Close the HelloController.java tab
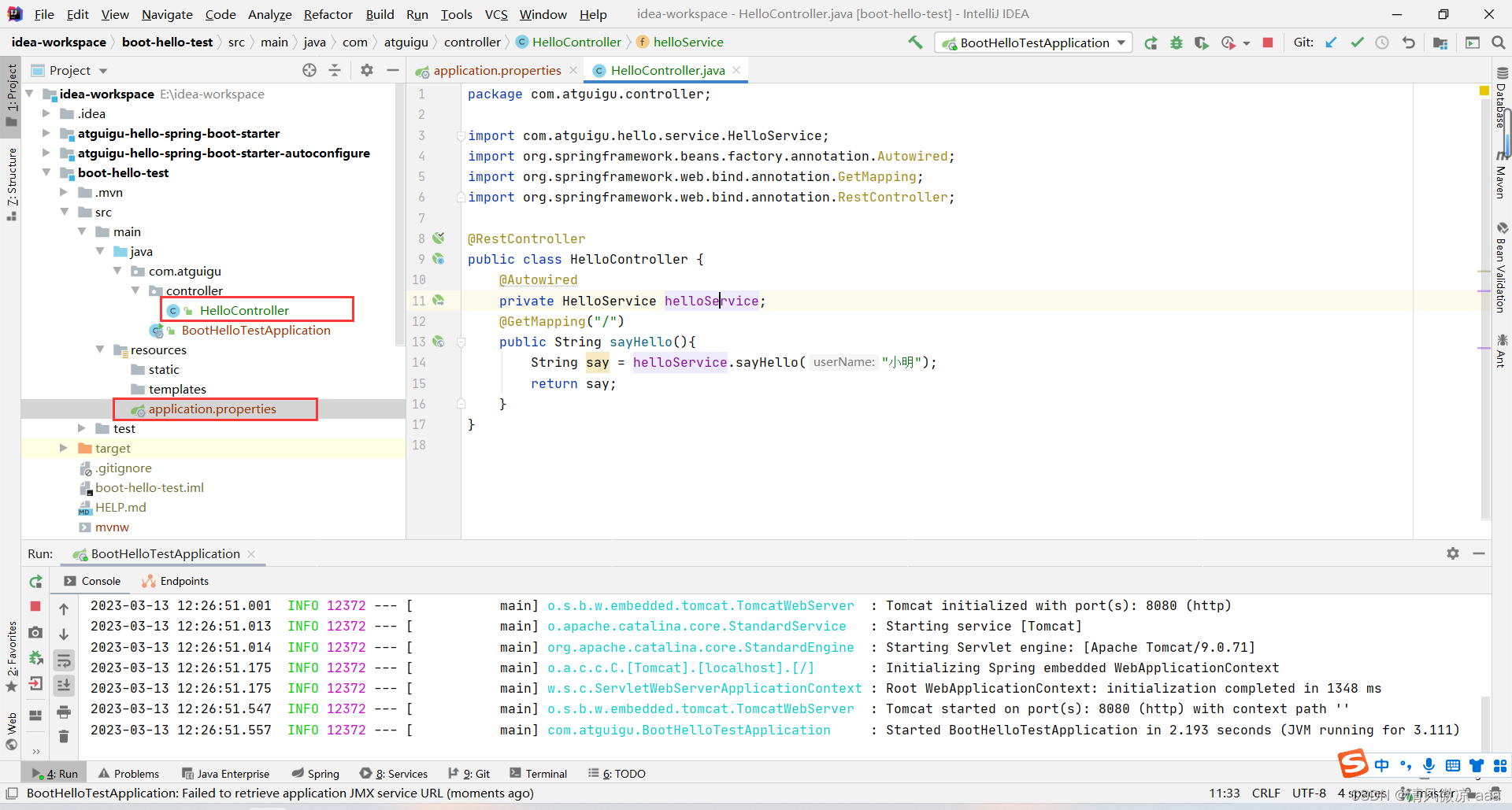1512x810 pixels. click(736, 70)
